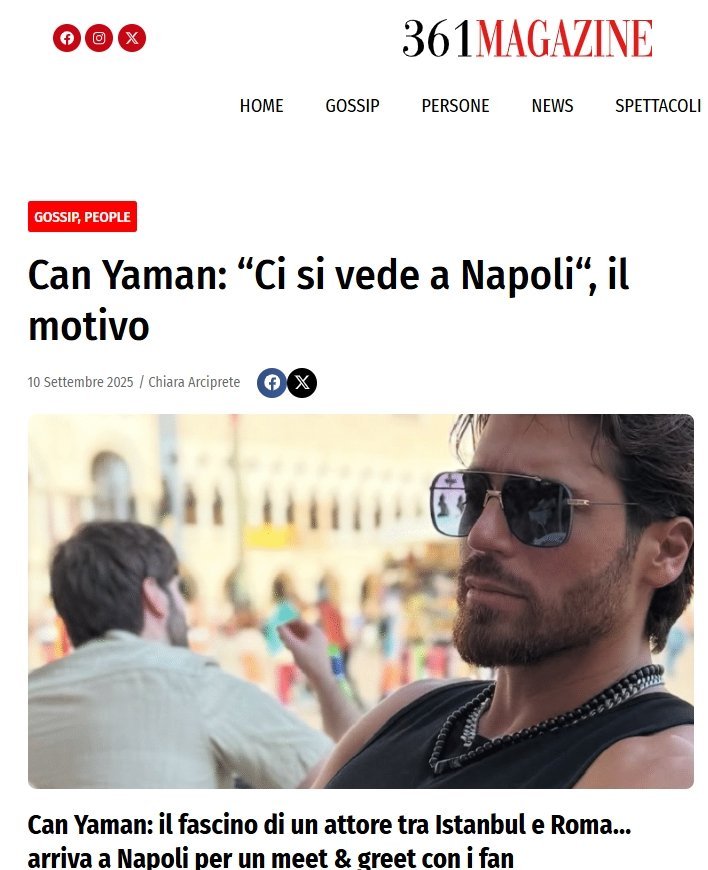Click the 361 Magazine logo
Image resolution: width=708 pixels, height=870 pixels.
click(527, 38)
